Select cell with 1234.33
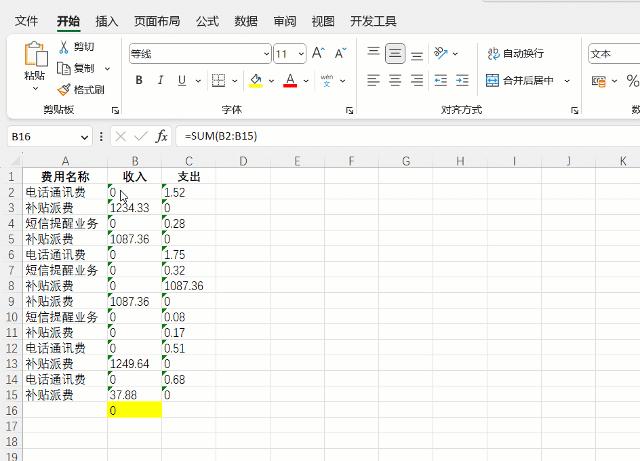The height and width of the screenshot is (461, 640). click(135, 208)
